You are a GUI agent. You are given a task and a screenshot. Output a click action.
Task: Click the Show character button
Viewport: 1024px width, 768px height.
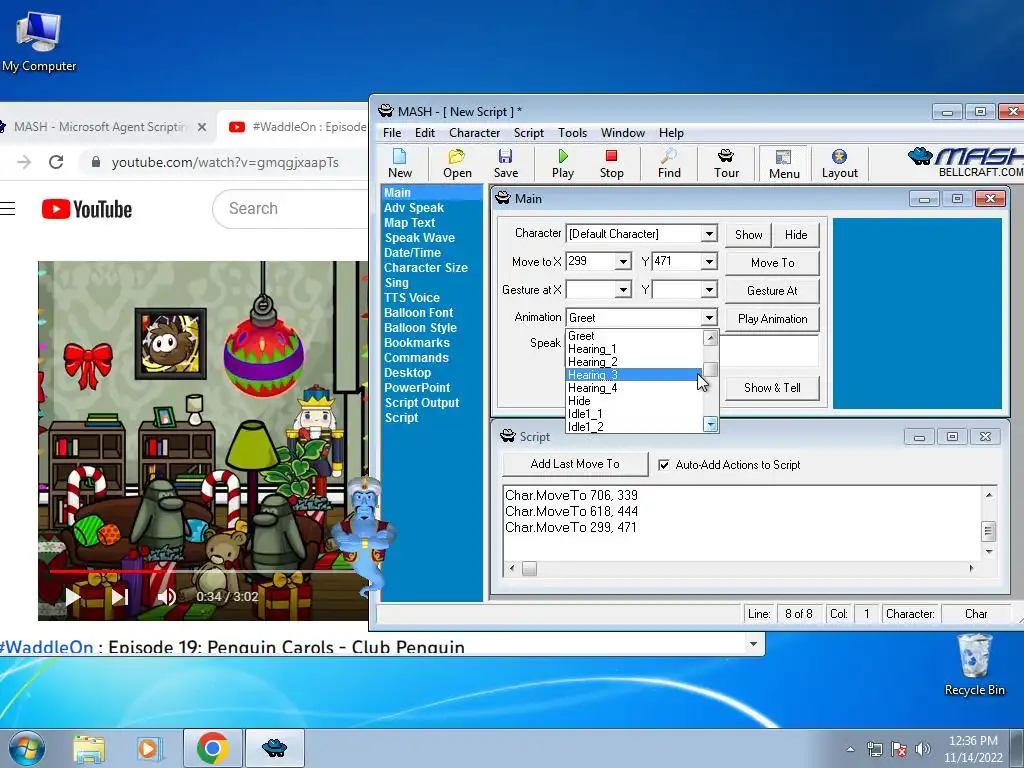[748, 234]
